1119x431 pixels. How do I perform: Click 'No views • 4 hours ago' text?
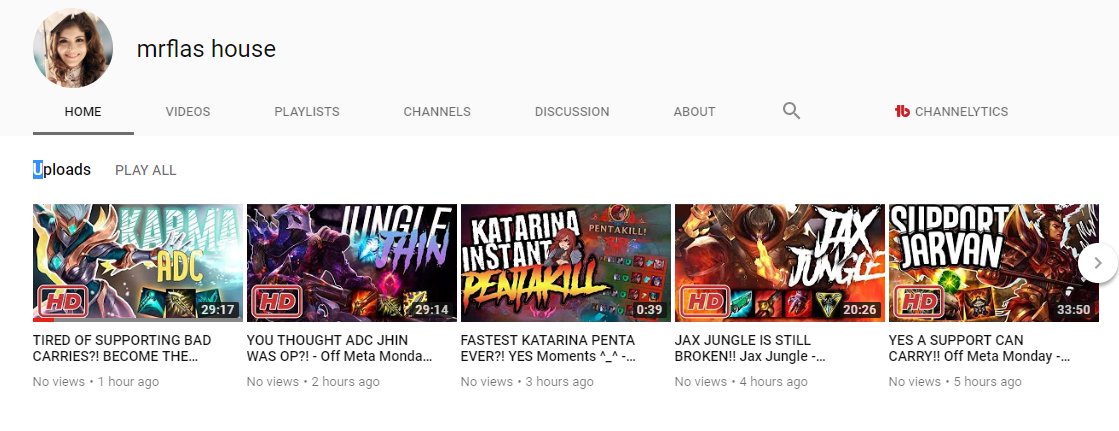[741, 382]
